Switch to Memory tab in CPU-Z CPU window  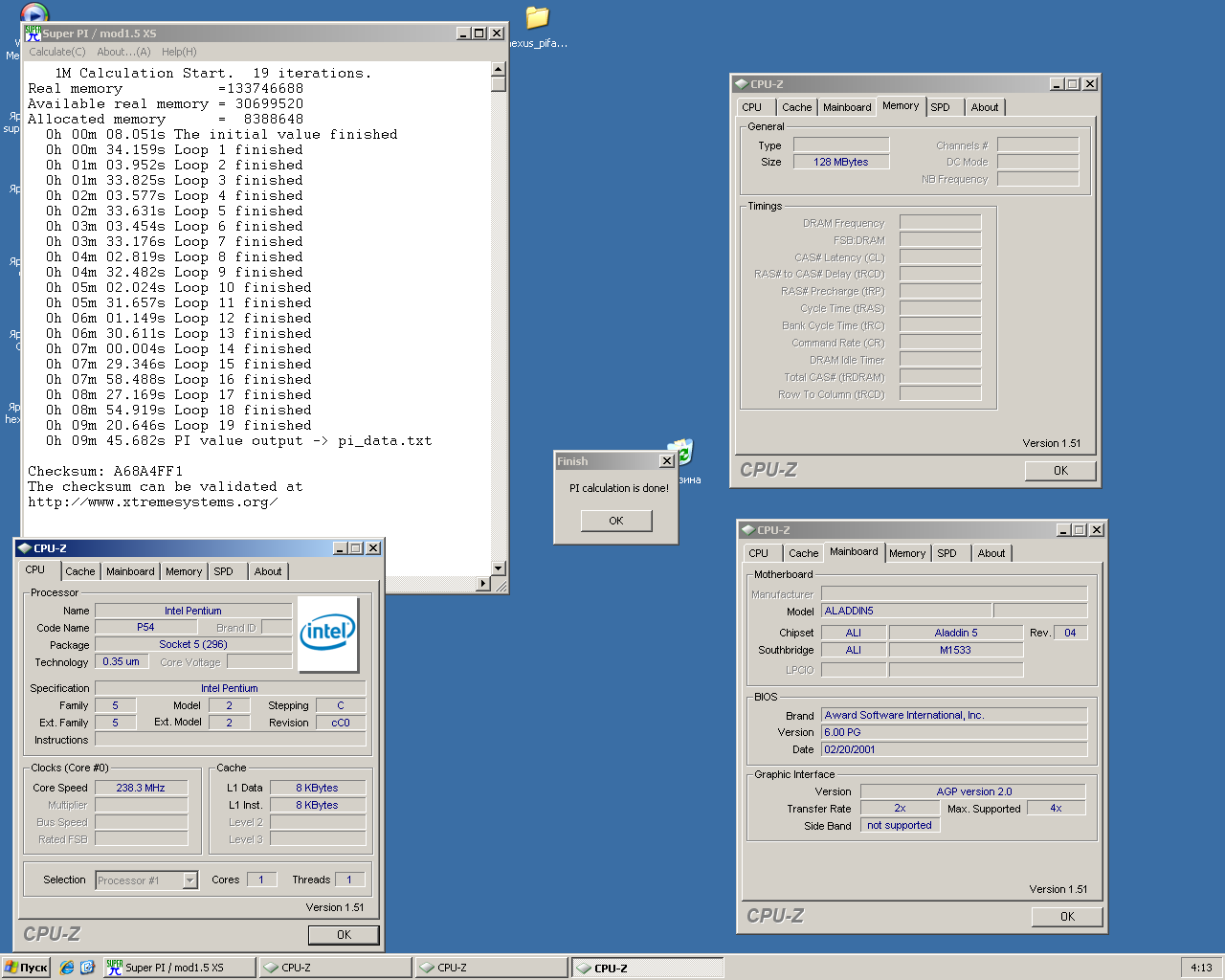[x=184, y=571]
